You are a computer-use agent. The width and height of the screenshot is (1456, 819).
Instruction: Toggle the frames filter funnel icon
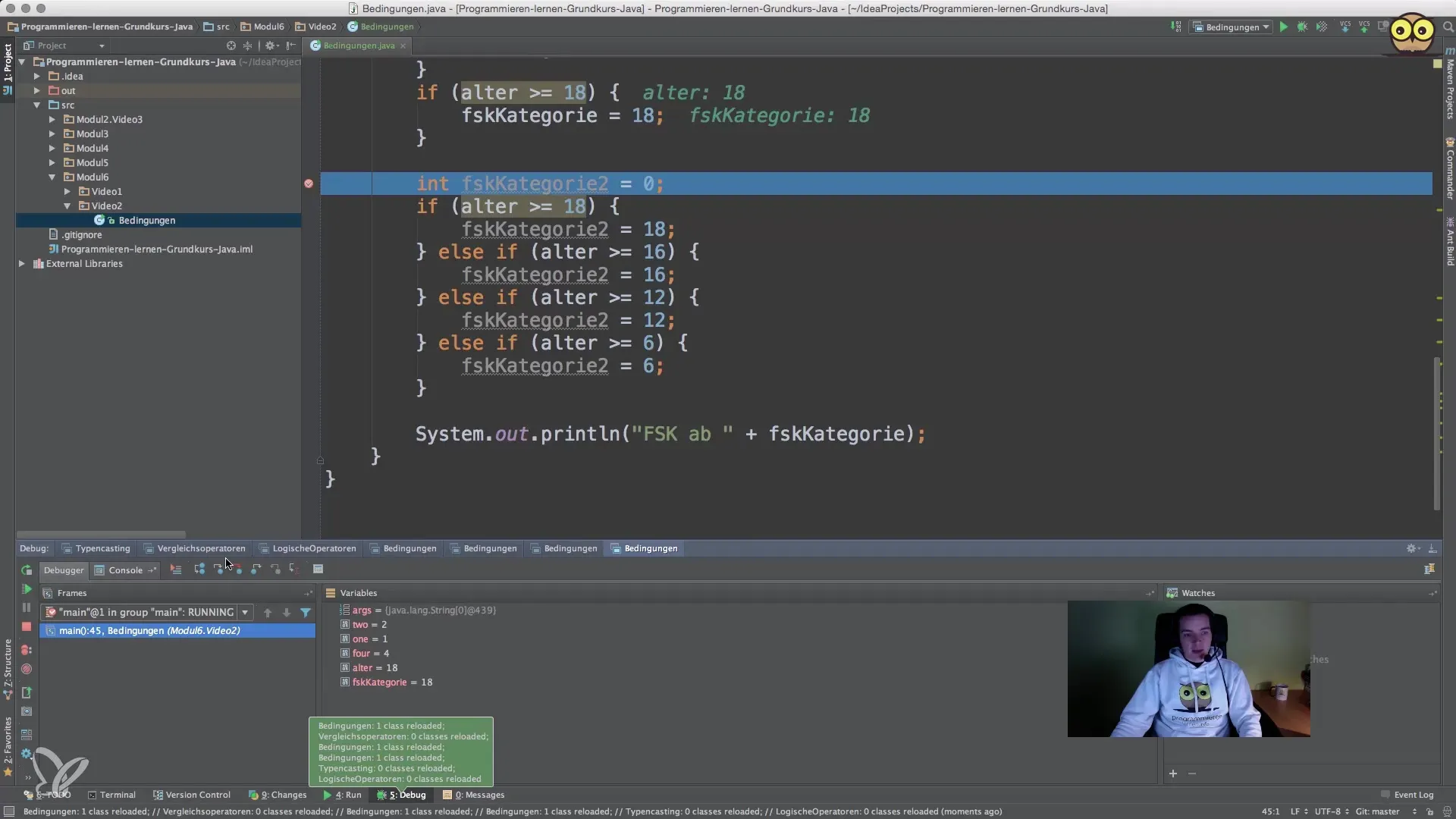[x=306, y=612]
